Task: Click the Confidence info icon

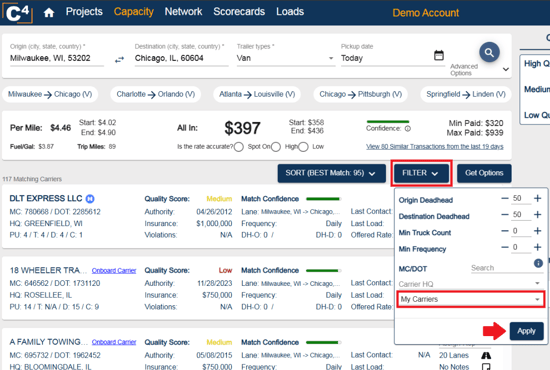Action: click(x=408, y=129)
